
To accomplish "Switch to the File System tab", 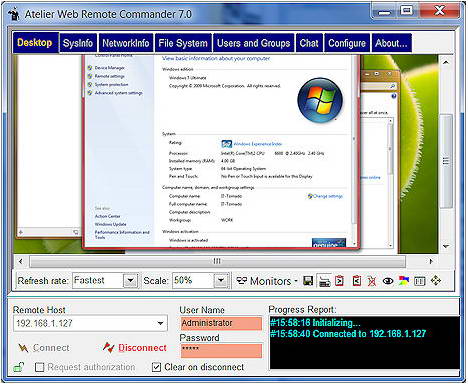I will coord(183,43).
